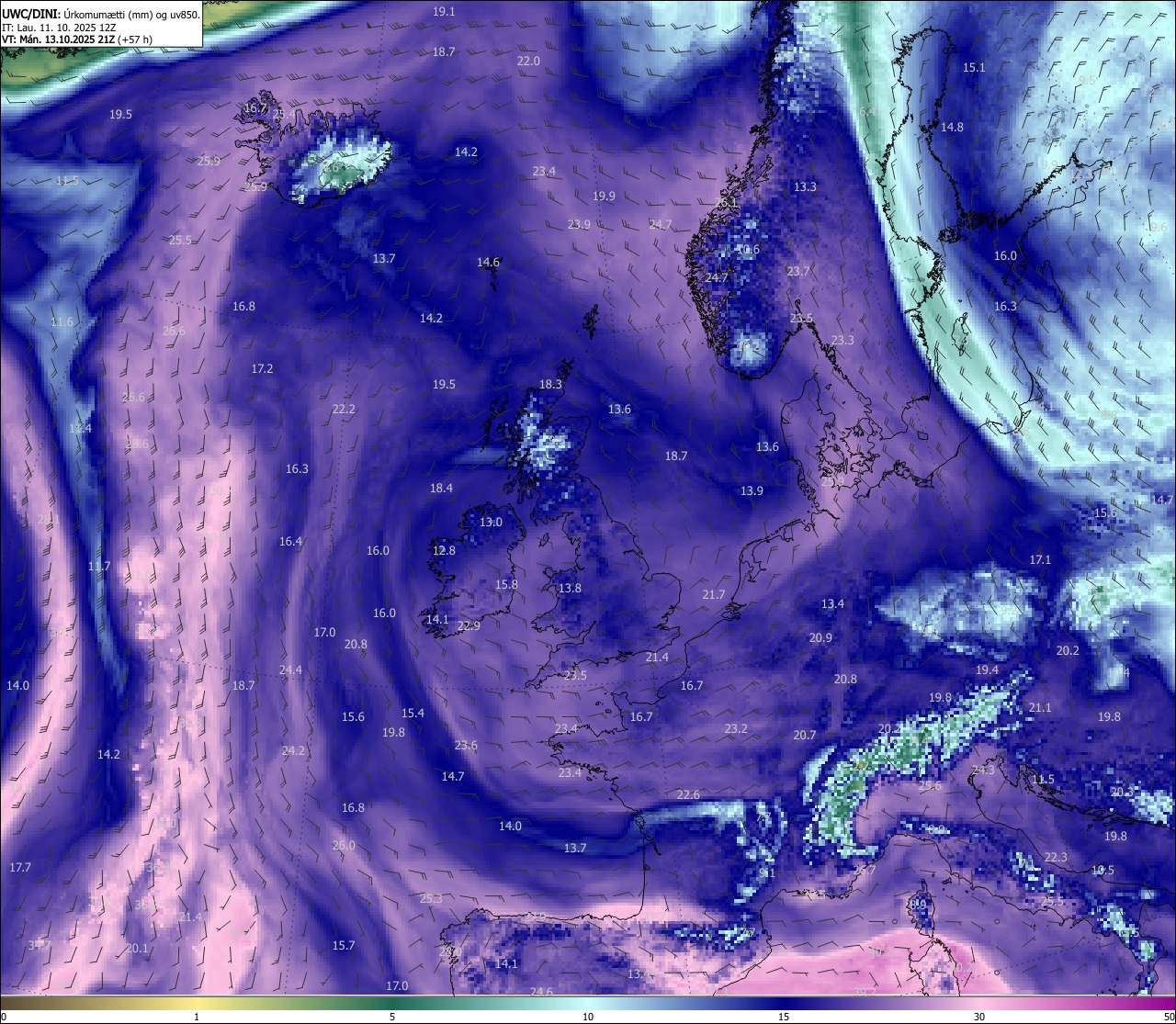1176x1024 pixels.
Task: Click the 26.0 value label
Action: tap(344, 845)
